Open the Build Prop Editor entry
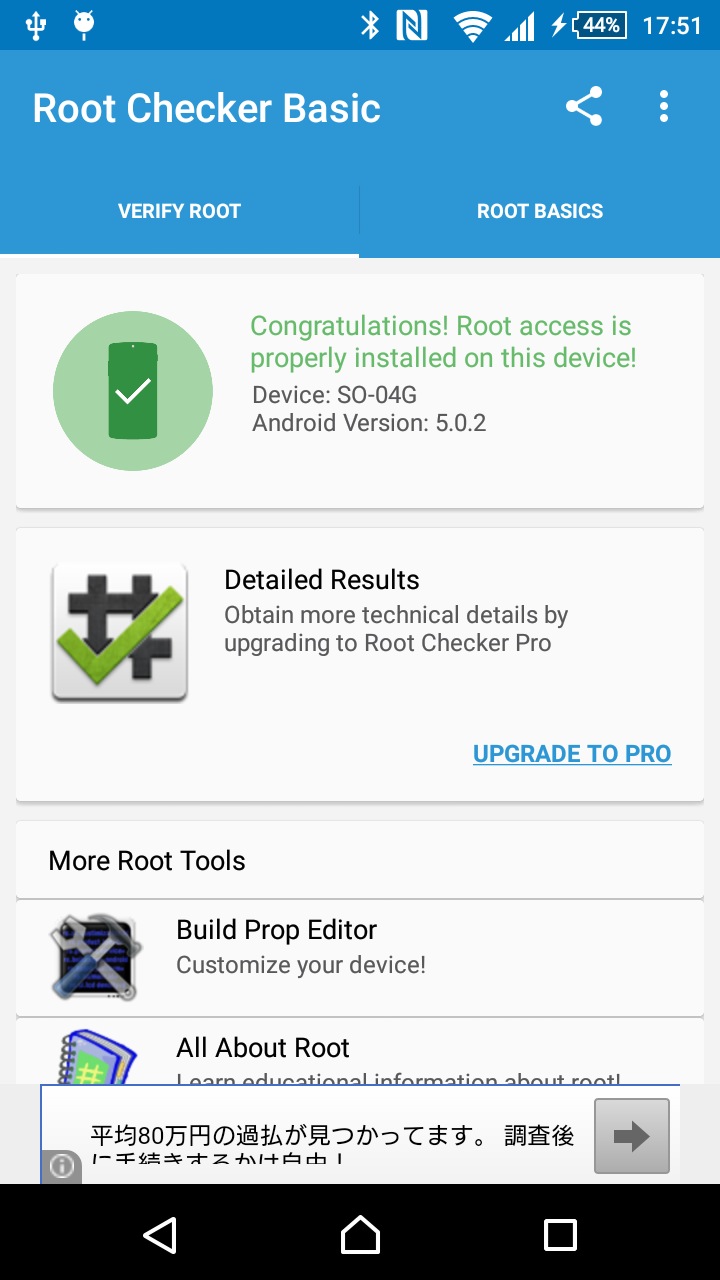The width and height of the screenshot is (720, 1280). (360, 958)
